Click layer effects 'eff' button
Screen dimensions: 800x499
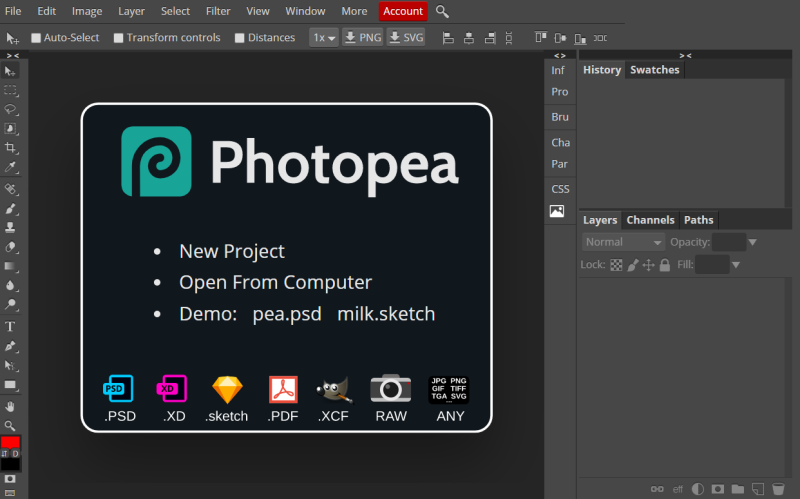pos(678,489)
